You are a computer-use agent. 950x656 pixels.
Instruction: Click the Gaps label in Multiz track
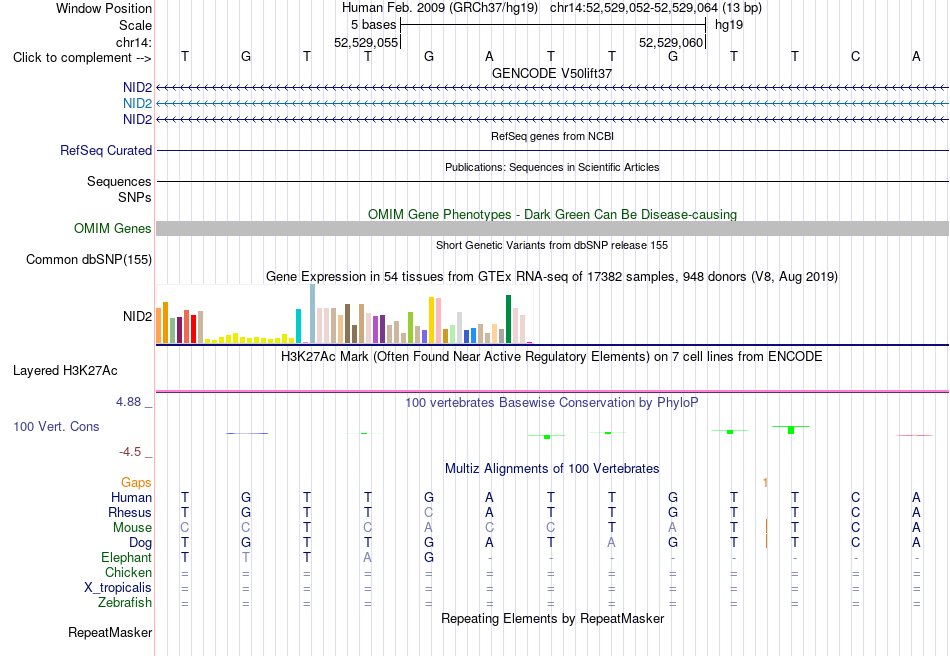(136, 482)
